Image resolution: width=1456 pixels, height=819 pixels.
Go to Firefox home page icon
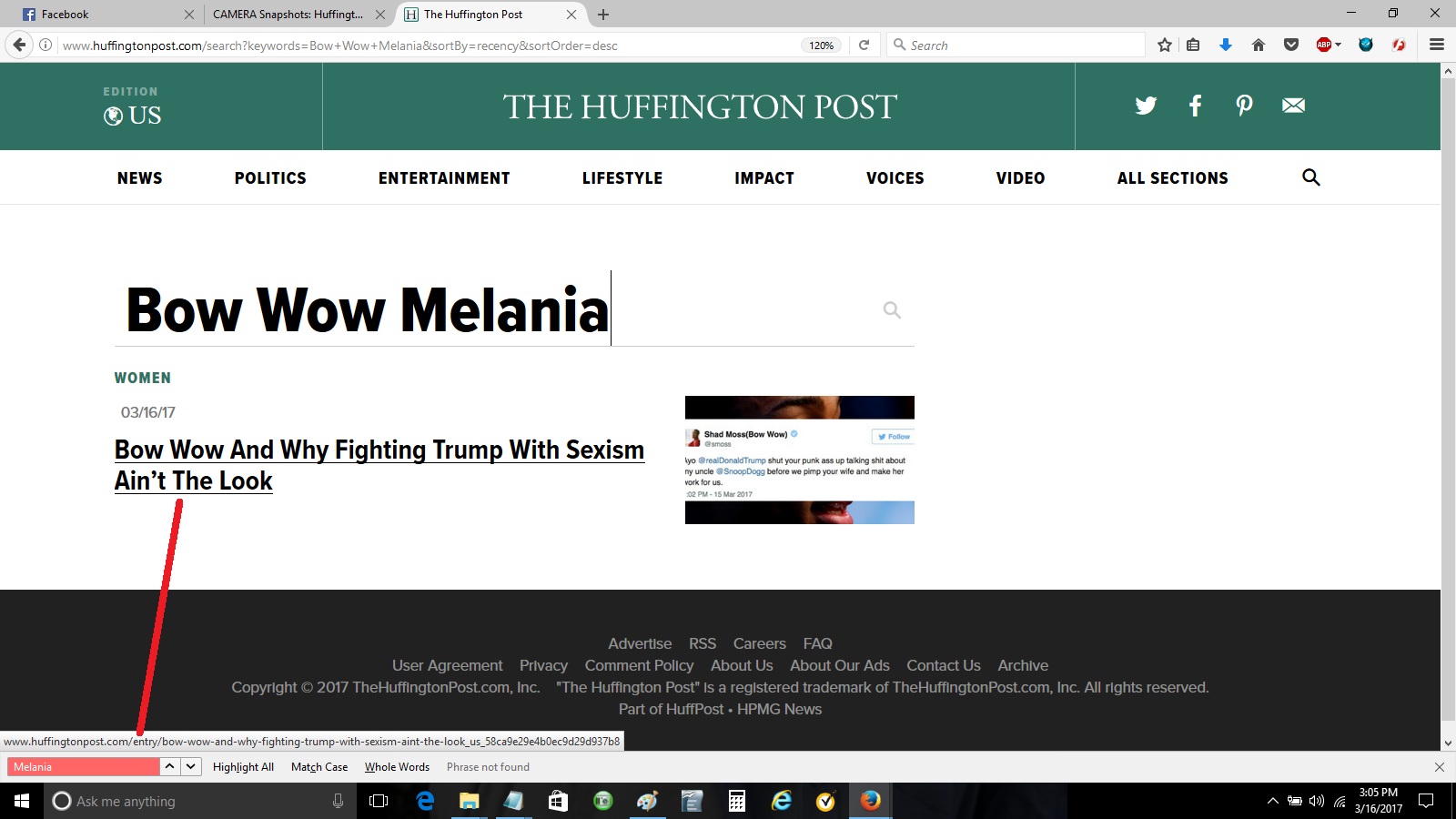click(1259, 45)
